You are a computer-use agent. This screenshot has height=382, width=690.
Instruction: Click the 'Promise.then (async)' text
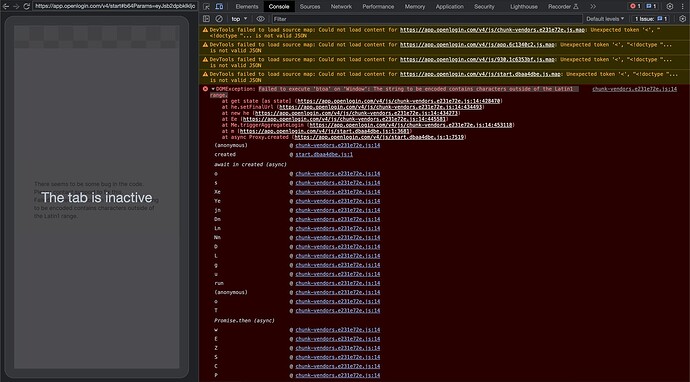click(x=244, y=320)
